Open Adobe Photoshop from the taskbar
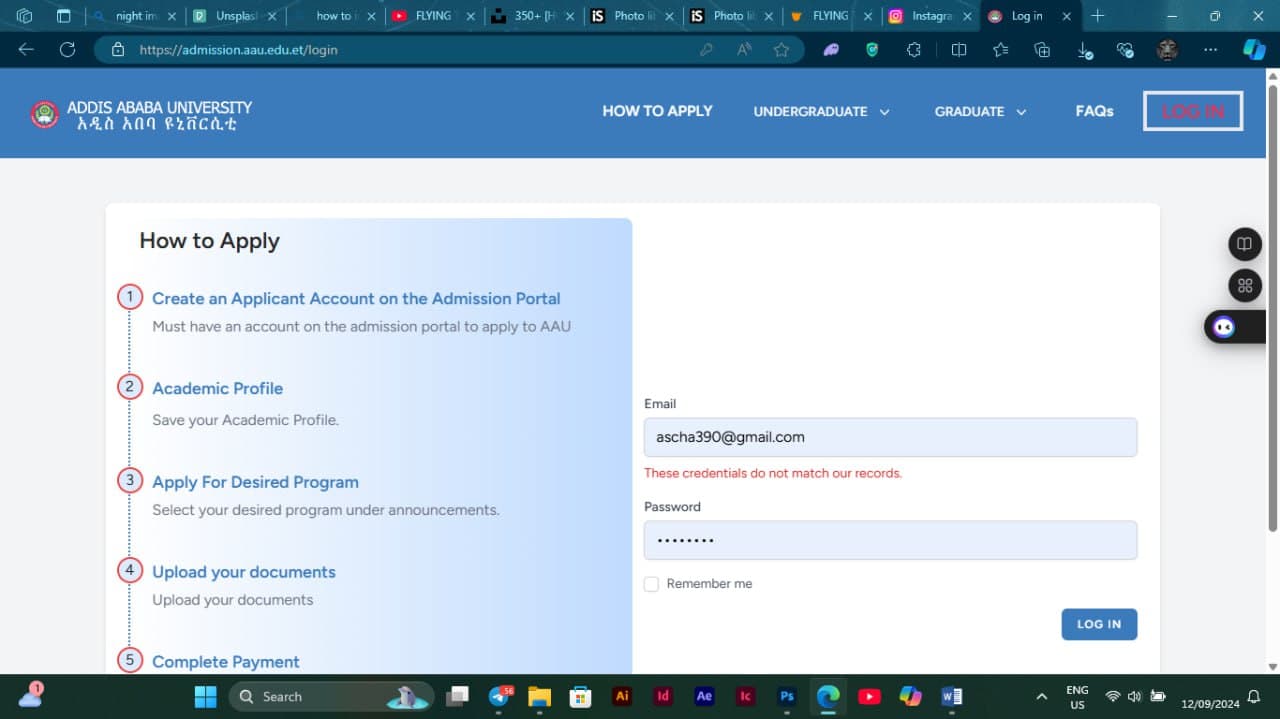The height and width of the screenshot is (719, 1280). [x=787, y=696]
